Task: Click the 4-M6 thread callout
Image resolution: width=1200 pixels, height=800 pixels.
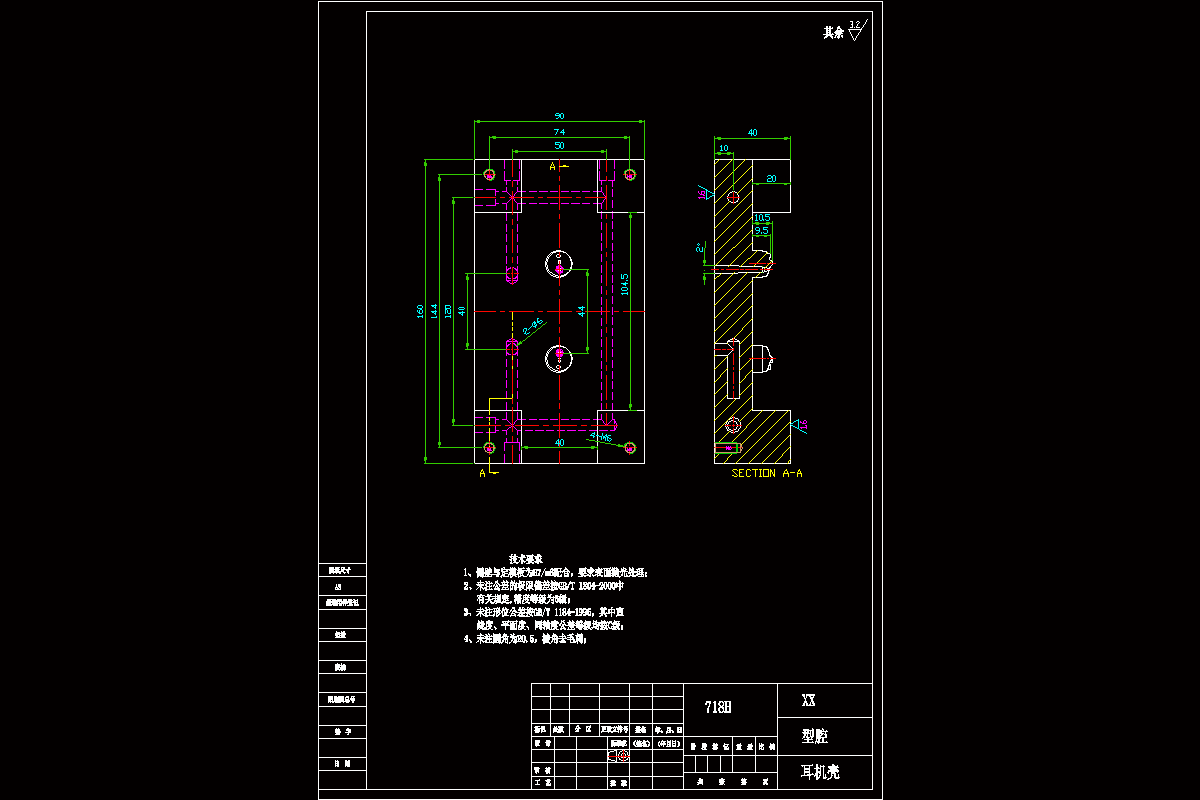Action: click(x=601, y=436)
